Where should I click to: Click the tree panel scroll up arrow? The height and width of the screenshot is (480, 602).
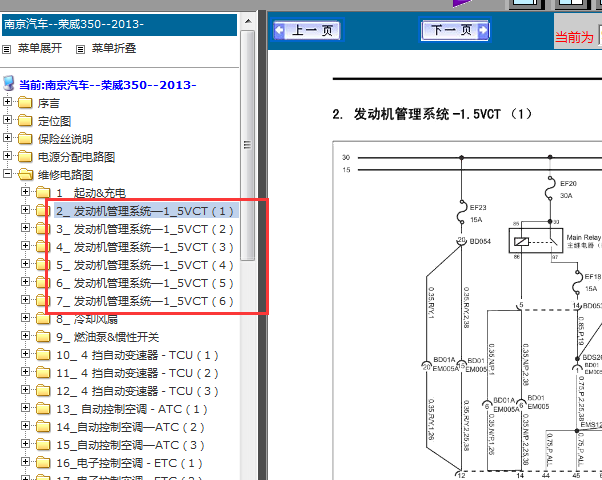click(248, 22)
